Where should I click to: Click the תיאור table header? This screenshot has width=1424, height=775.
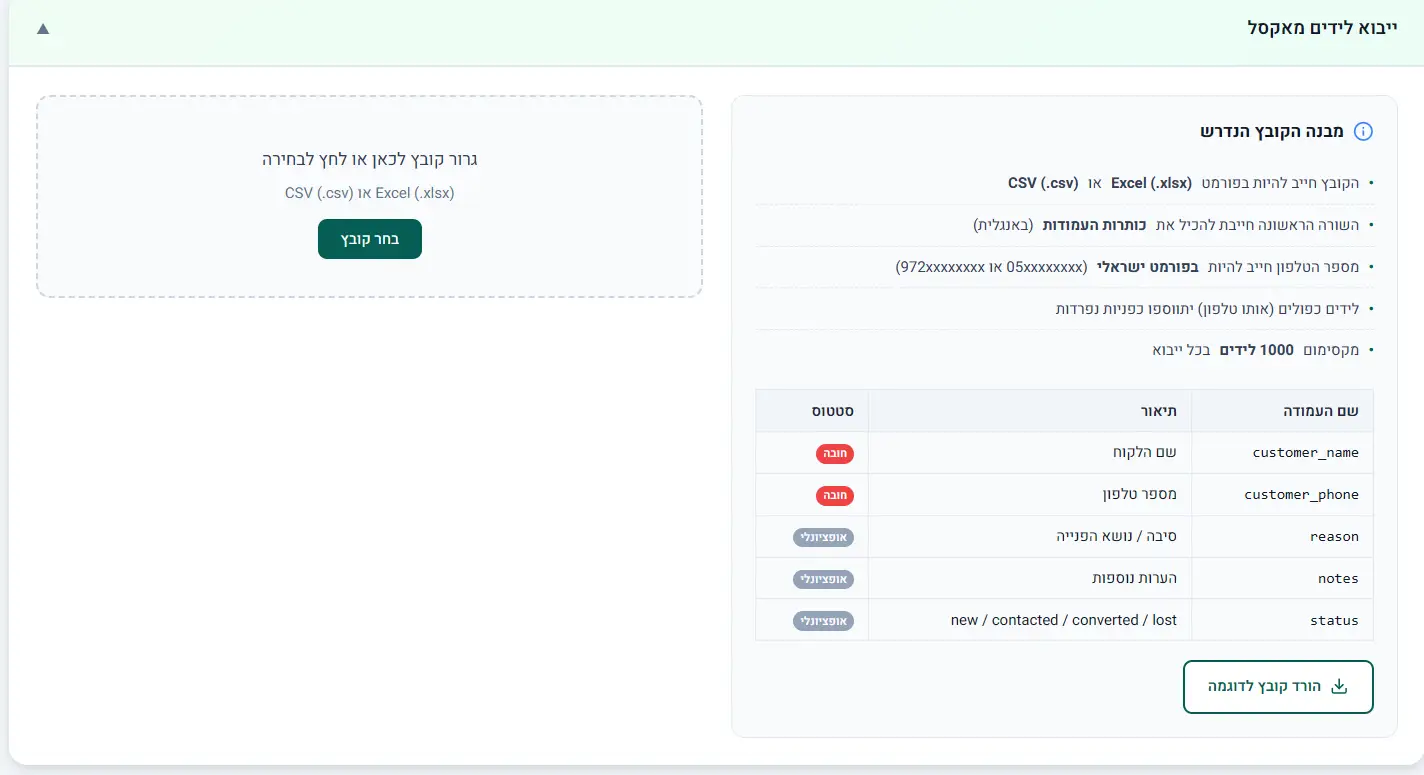1162,411
